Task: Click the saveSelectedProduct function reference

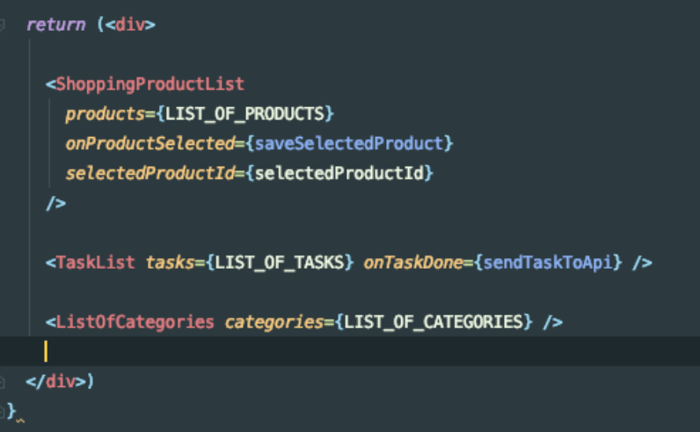Action: point(349,144)
